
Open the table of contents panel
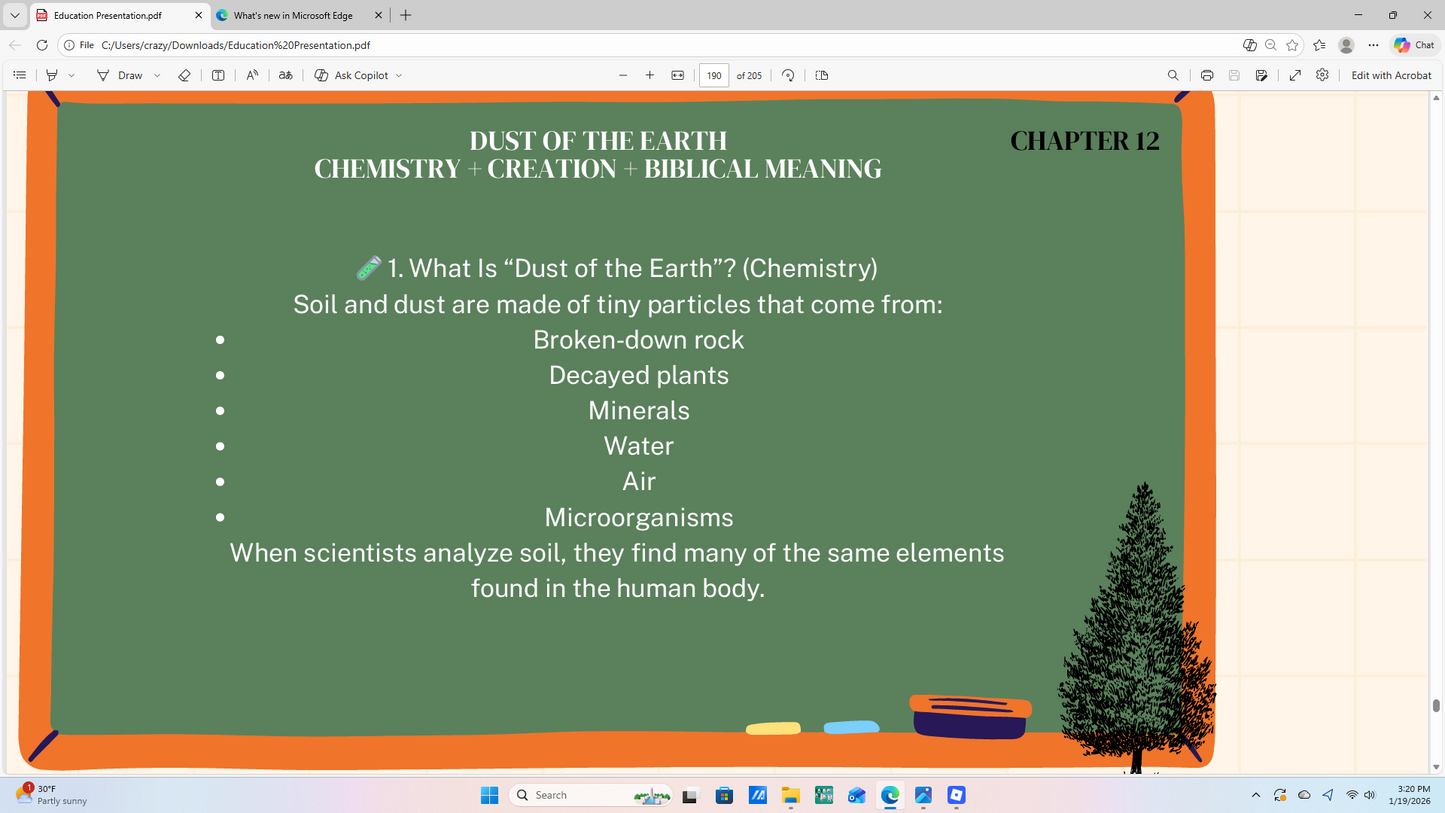[19, 75]
